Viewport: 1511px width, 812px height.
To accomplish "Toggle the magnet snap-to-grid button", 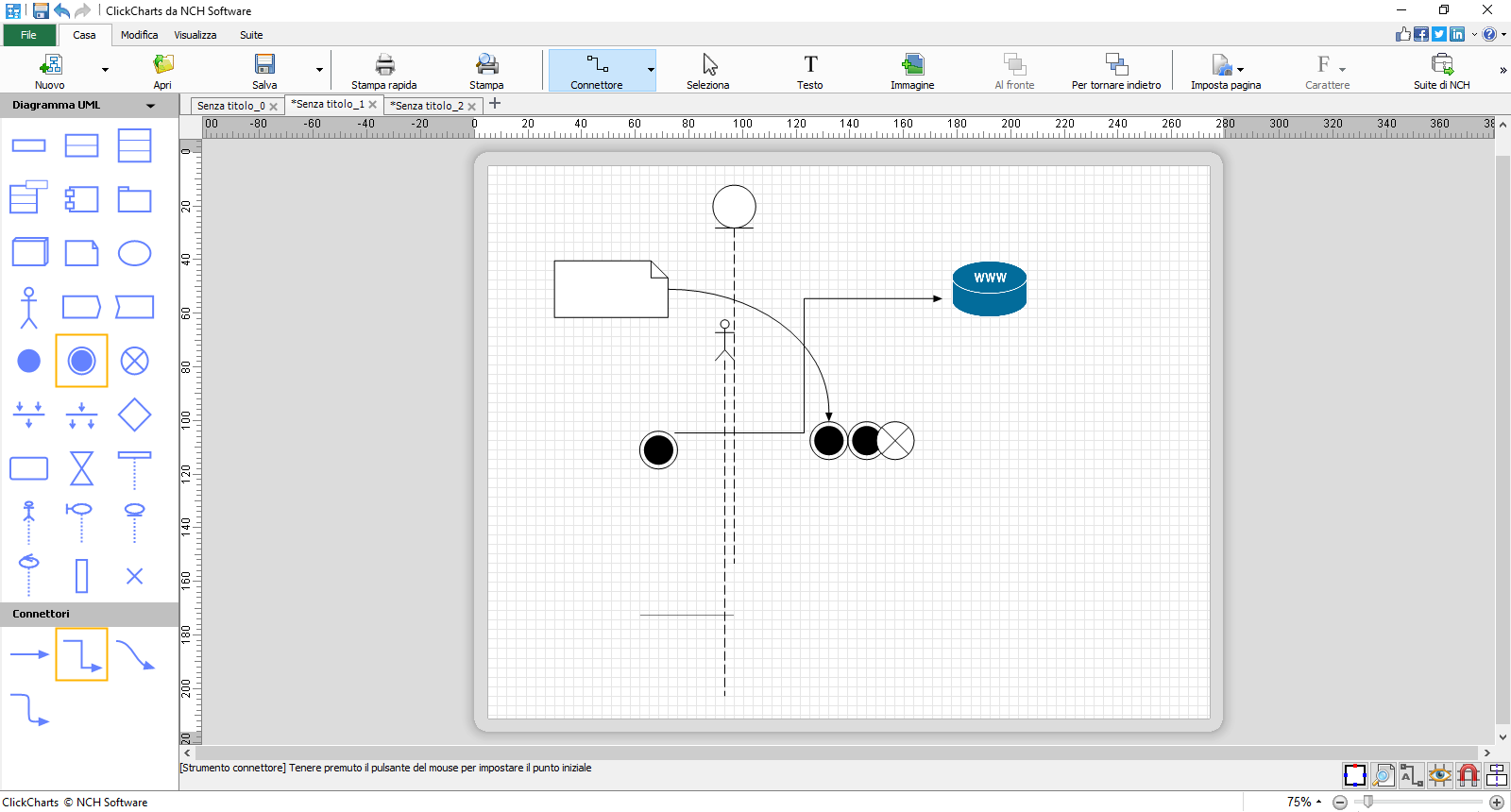I will [x=1469, y=776].
